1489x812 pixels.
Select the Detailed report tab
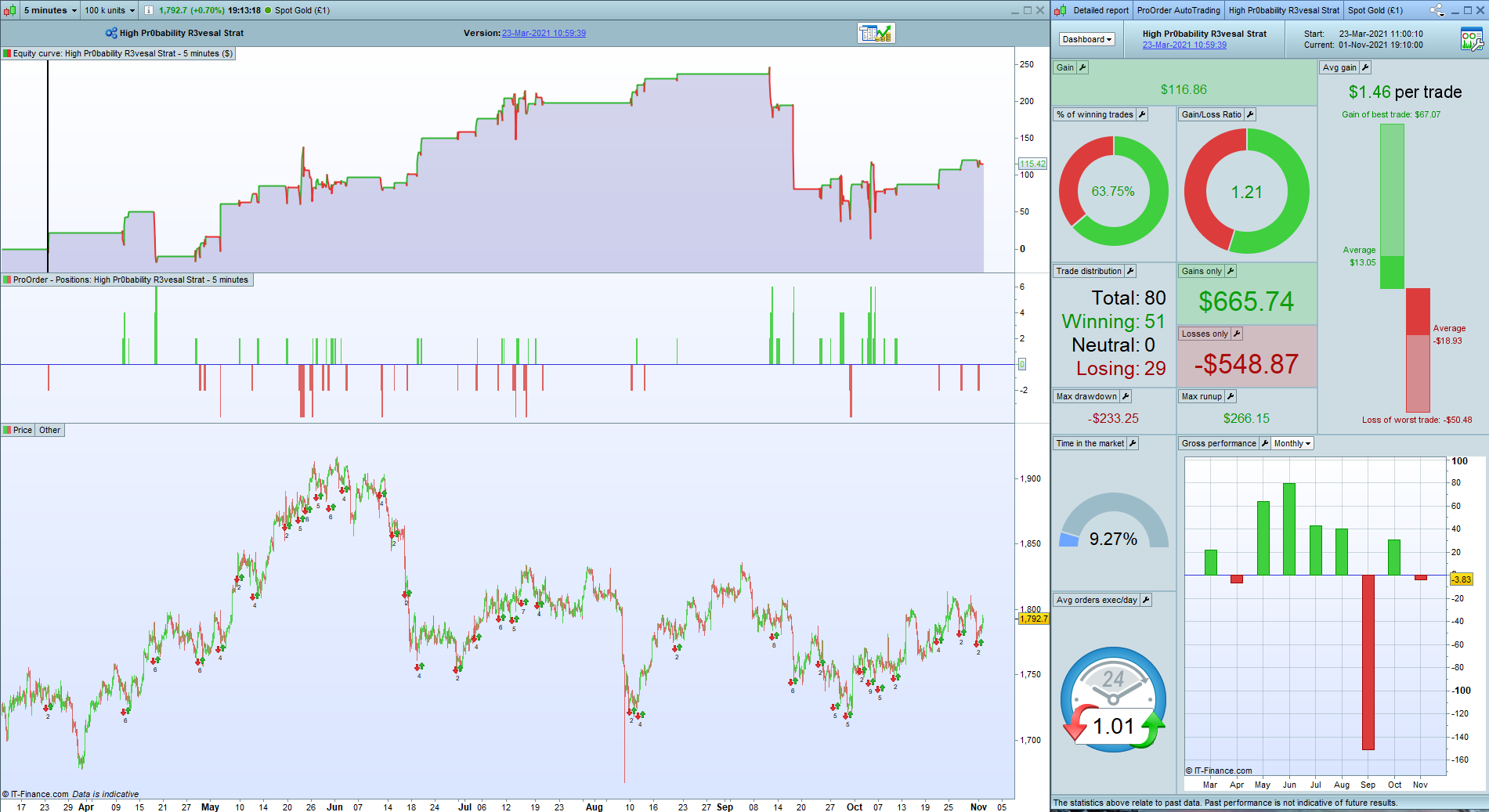pos(1100,10)
